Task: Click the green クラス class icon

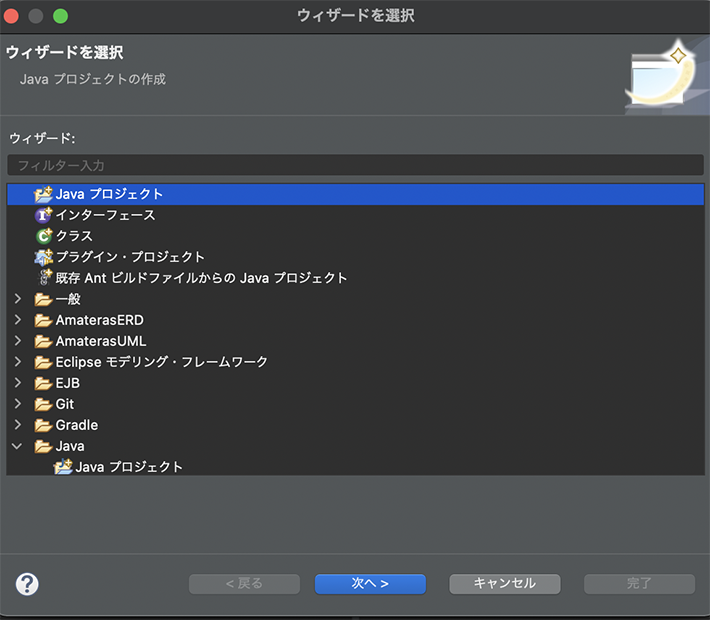Action: click(x=43, y=236)
